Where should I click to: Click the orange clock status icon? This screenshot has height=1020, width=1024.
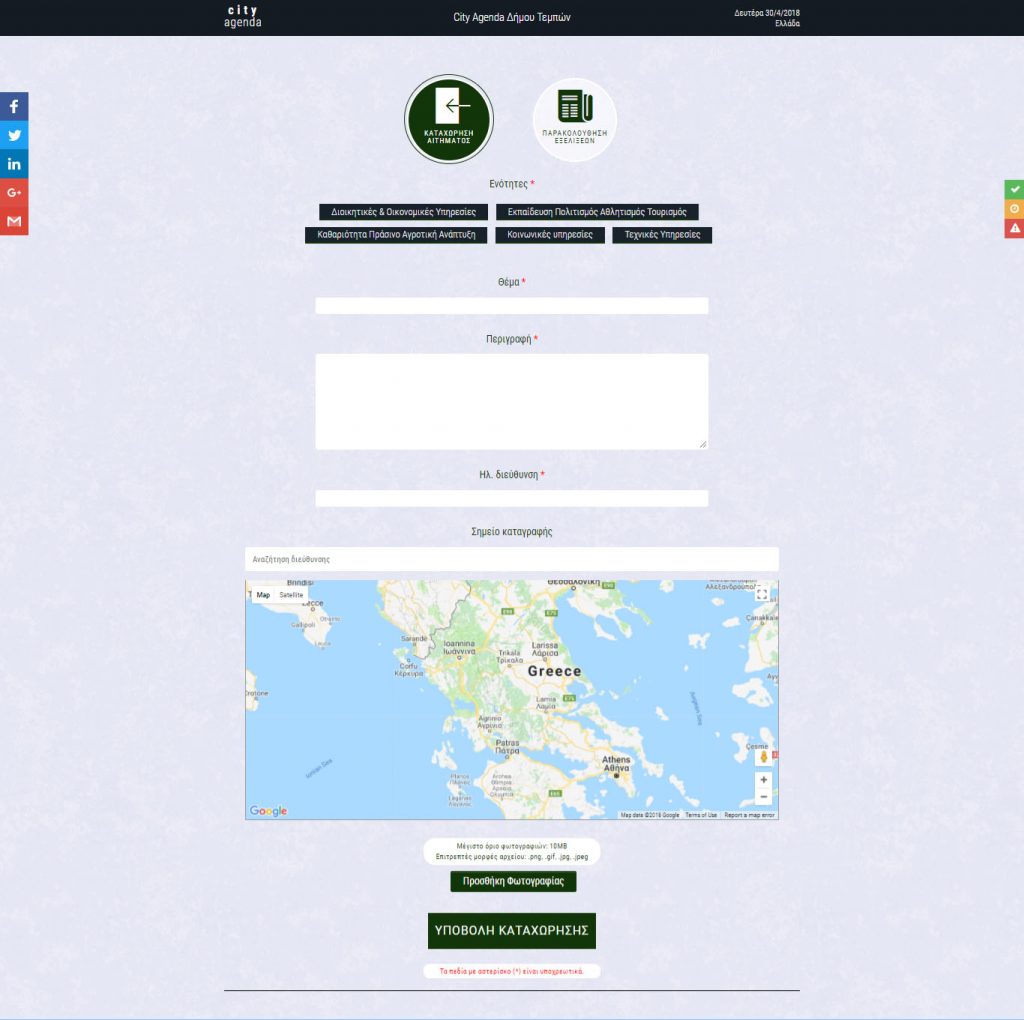coord(1014,209)
